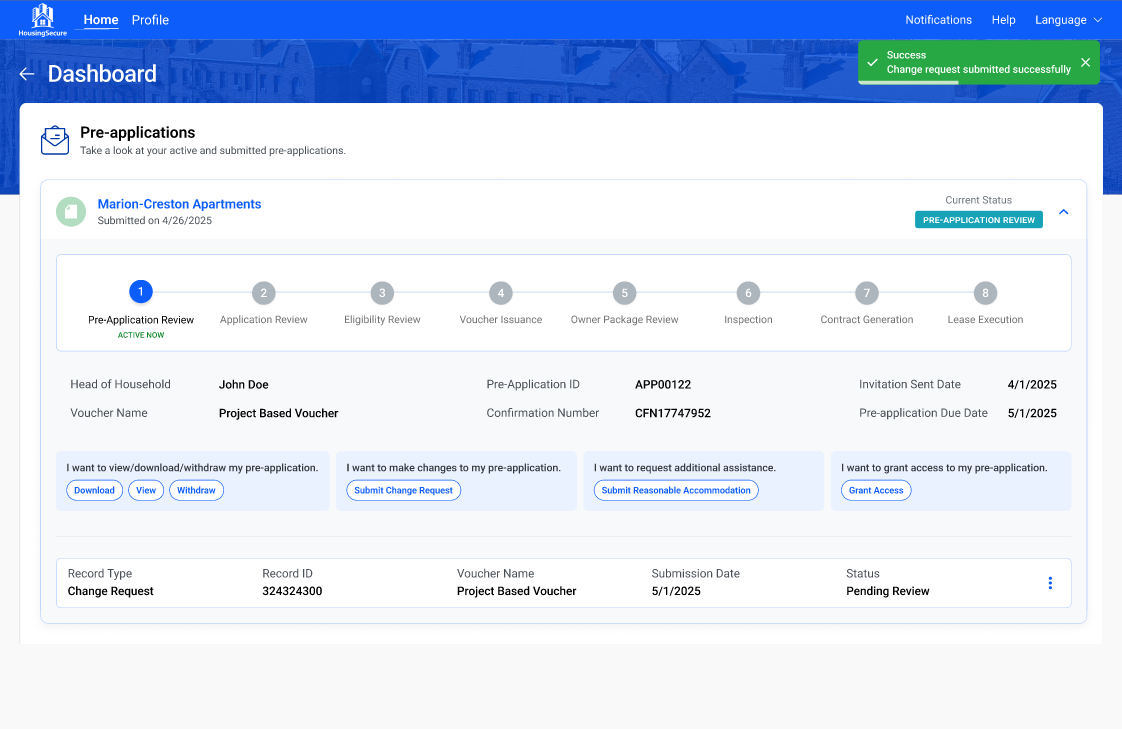The height and width of the screenshot is (729, 1122).
Task: Select step 4 Voucher Issuance
Action: 501,293
